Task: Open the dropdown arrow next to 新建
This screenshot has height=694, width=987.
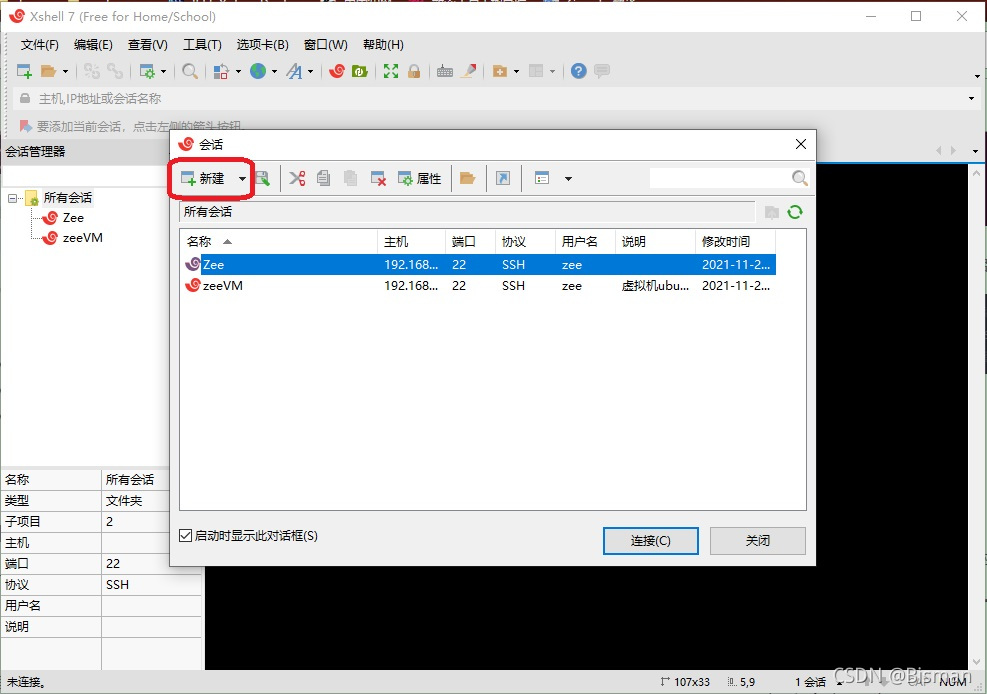Action: pyautogui.click(x=242, y=179)
